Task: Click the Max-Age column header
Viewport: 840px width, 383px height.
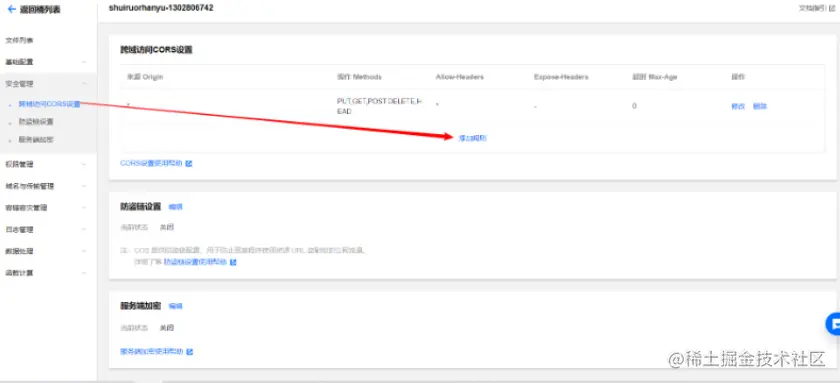Action: pos(655,77)
